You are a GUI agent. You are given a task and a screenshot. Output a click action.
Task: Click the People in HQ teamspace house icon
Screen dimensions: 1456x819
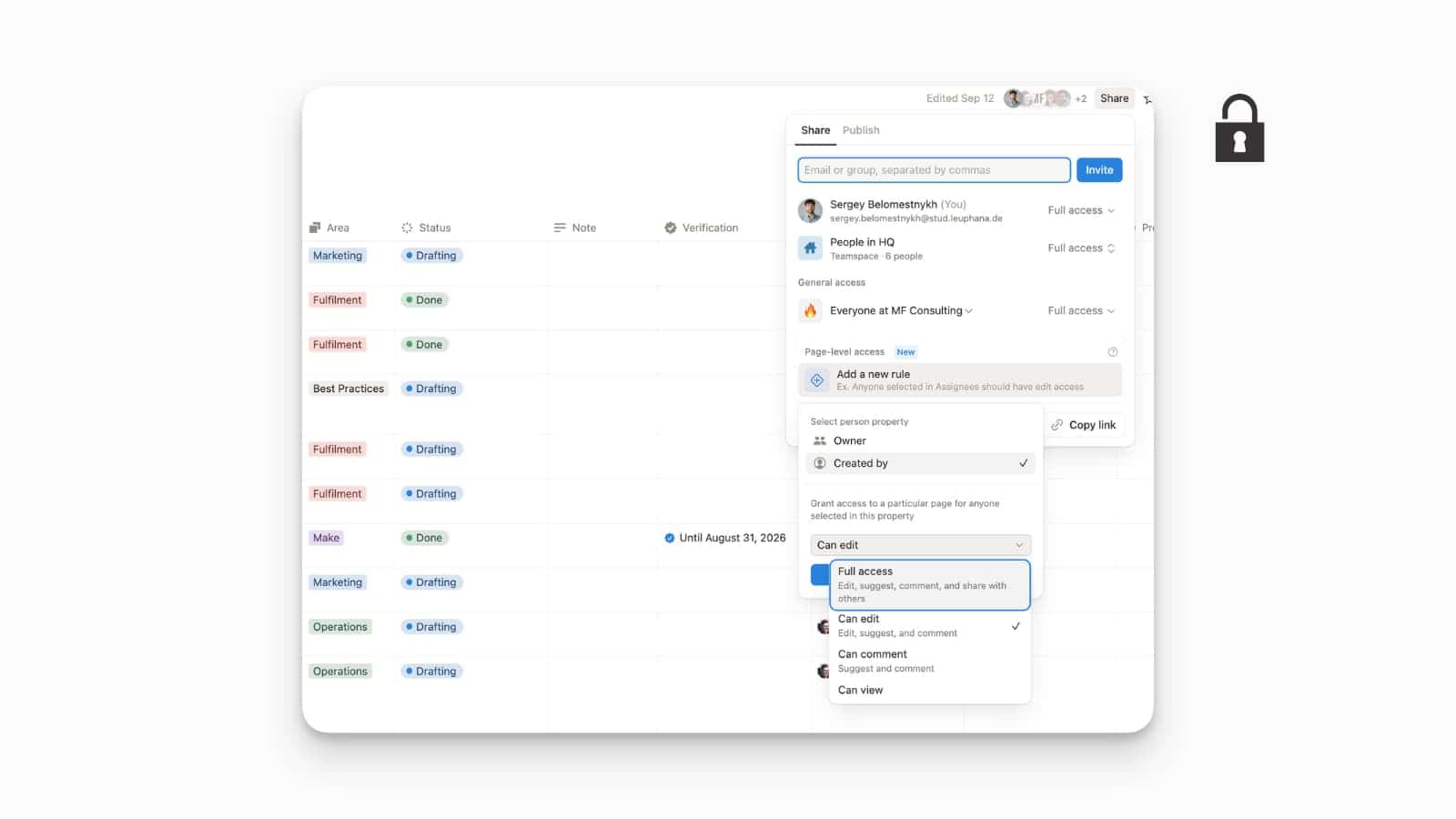pos(811,248)
